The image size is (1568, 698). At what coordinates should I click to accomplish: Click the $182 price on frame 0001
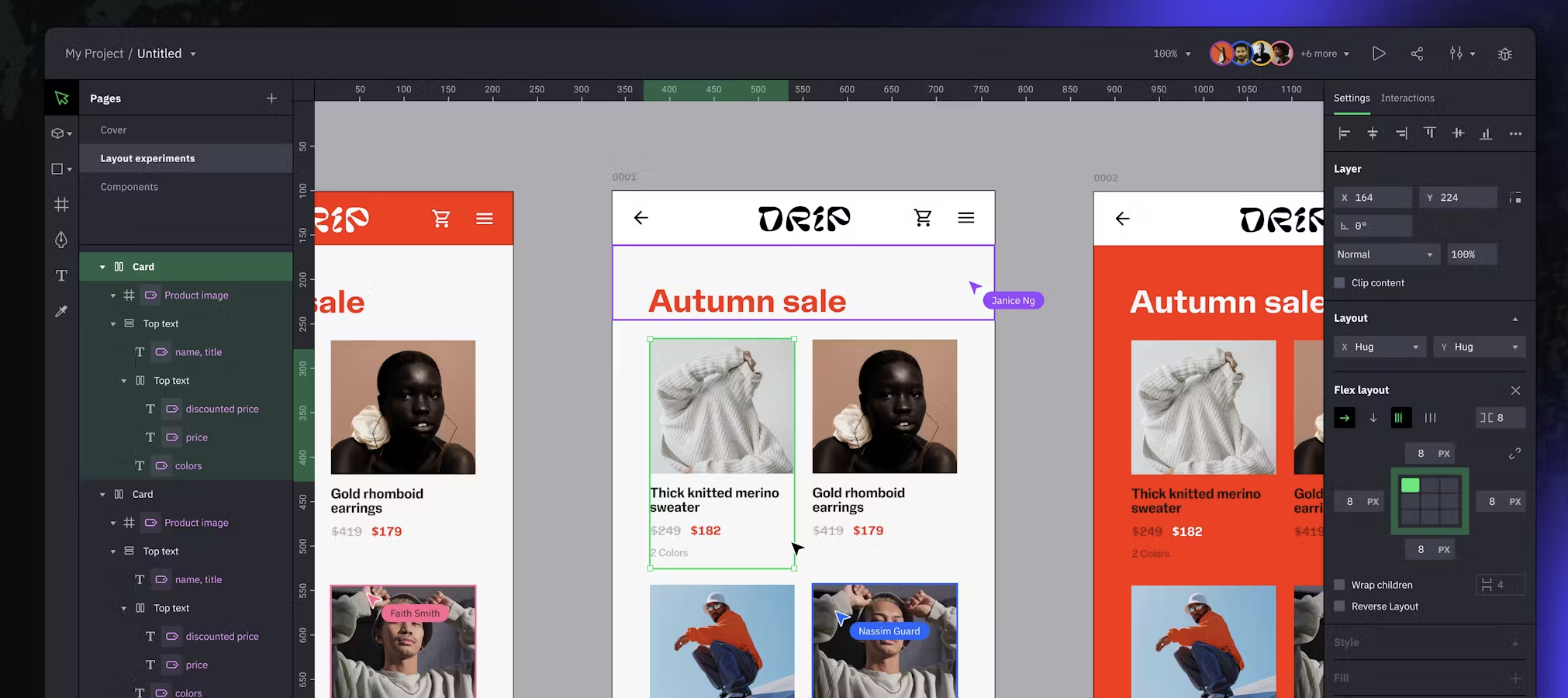[x=706, y=530]
